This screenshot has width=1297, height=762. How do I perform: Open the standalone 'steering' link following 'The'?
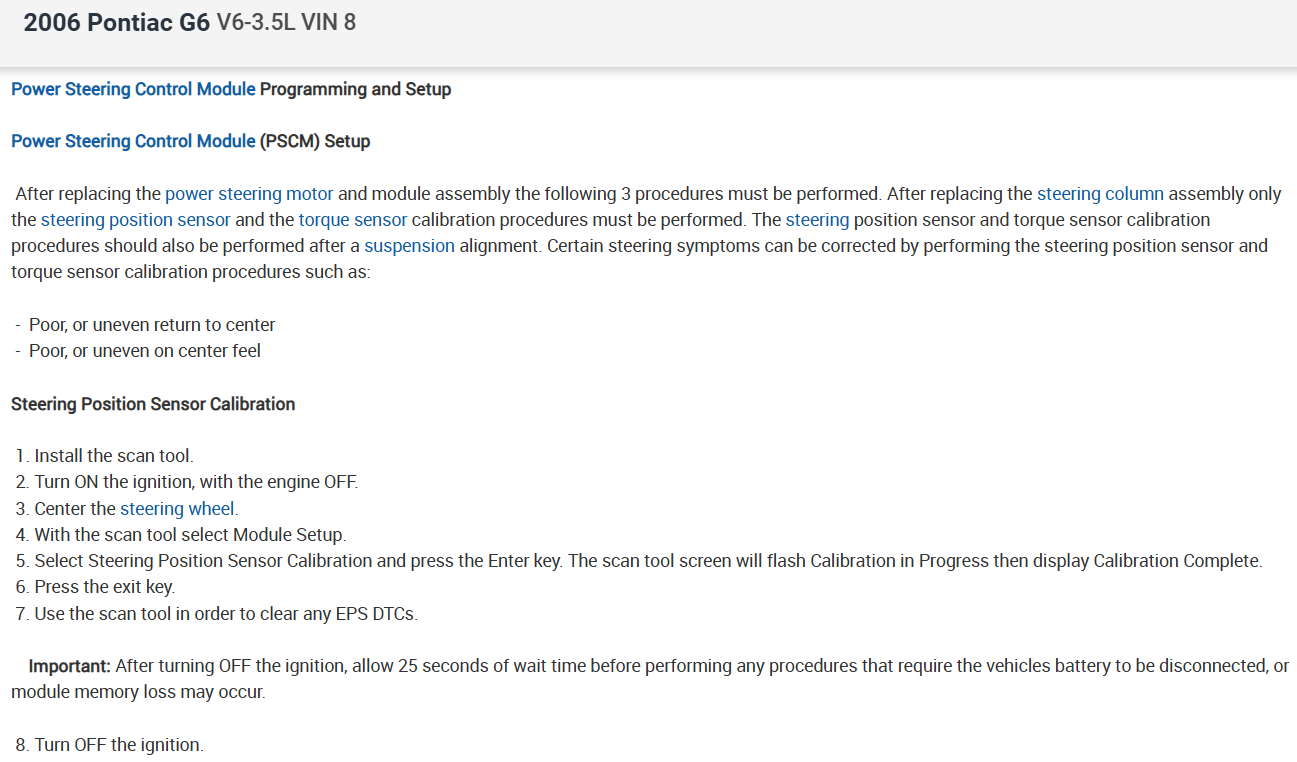pyautogui.click(x=817, y=219)
